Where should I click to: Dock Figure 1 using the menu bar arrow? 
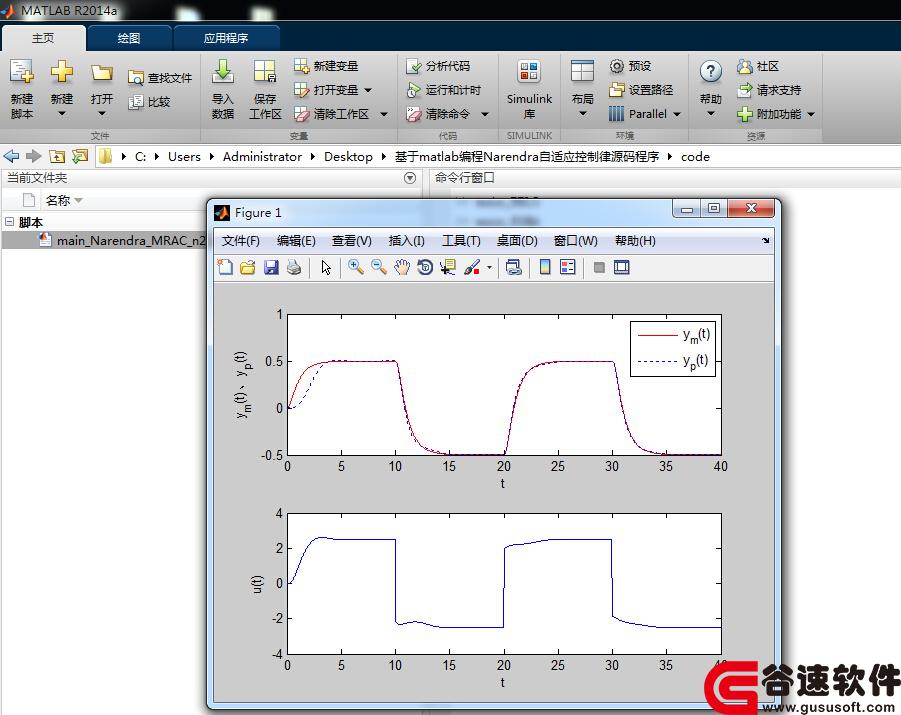[765, 241]
